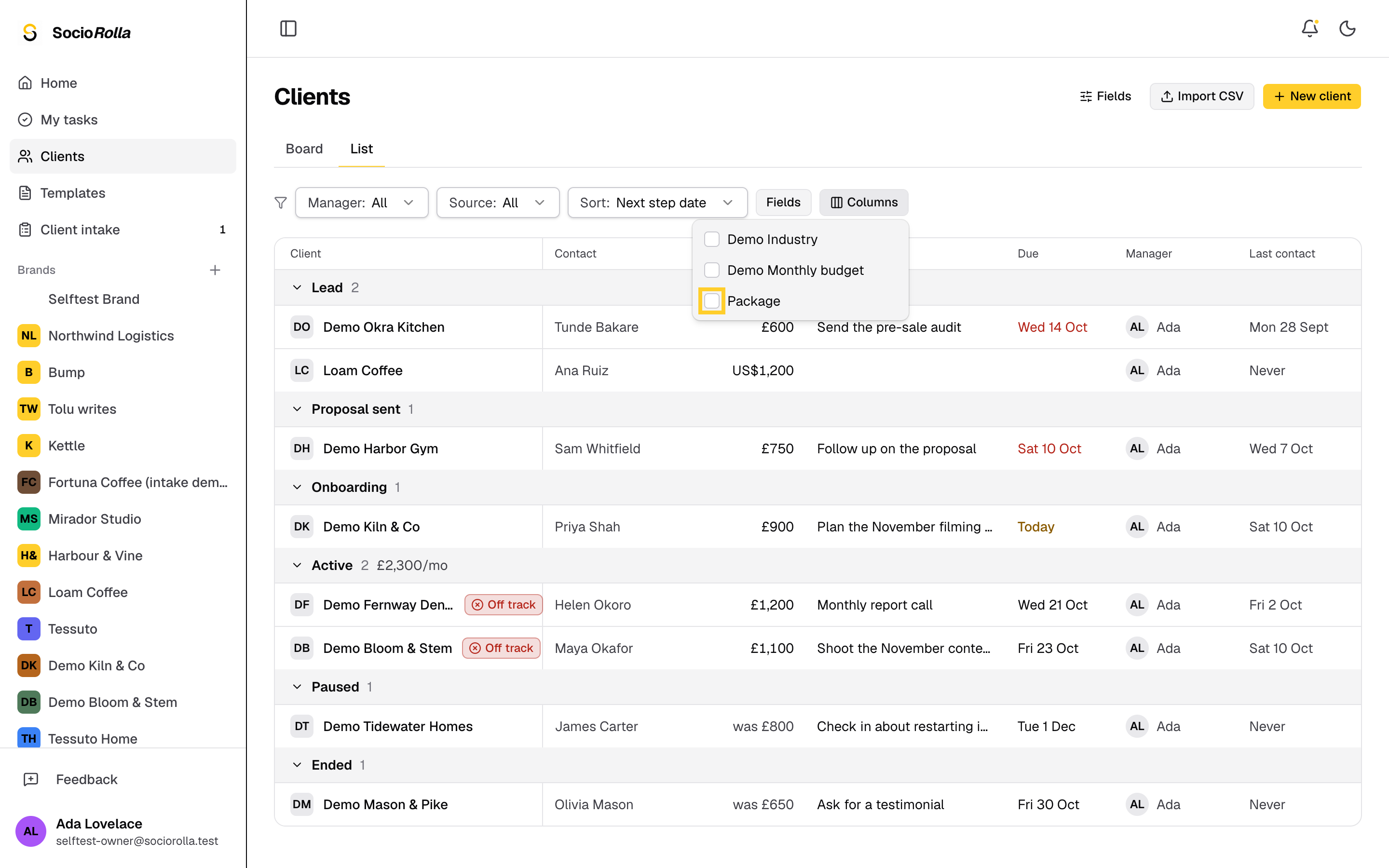This screenshot has width=1389, height=868.
Task: Click Off track badge for Demo Bloom & Stem
Action: (x=501, y=648)
